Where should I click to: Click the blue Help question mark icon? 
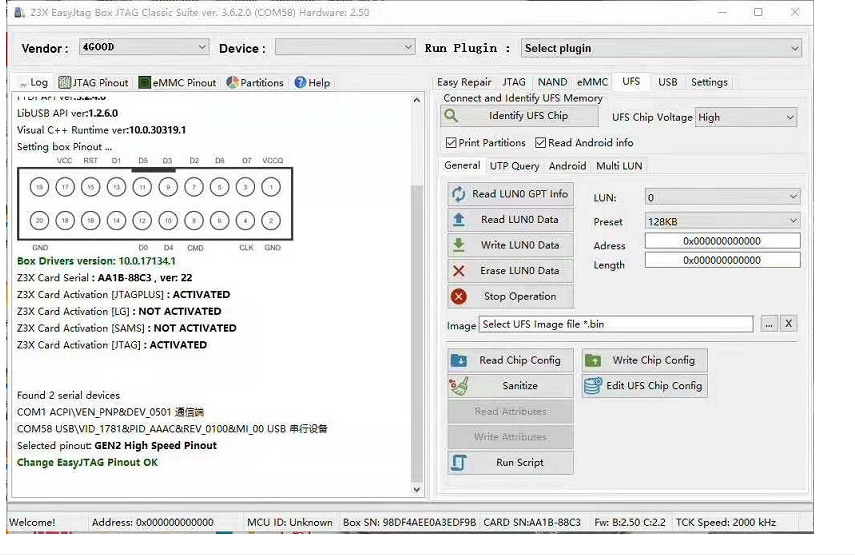tap(300, 82)
